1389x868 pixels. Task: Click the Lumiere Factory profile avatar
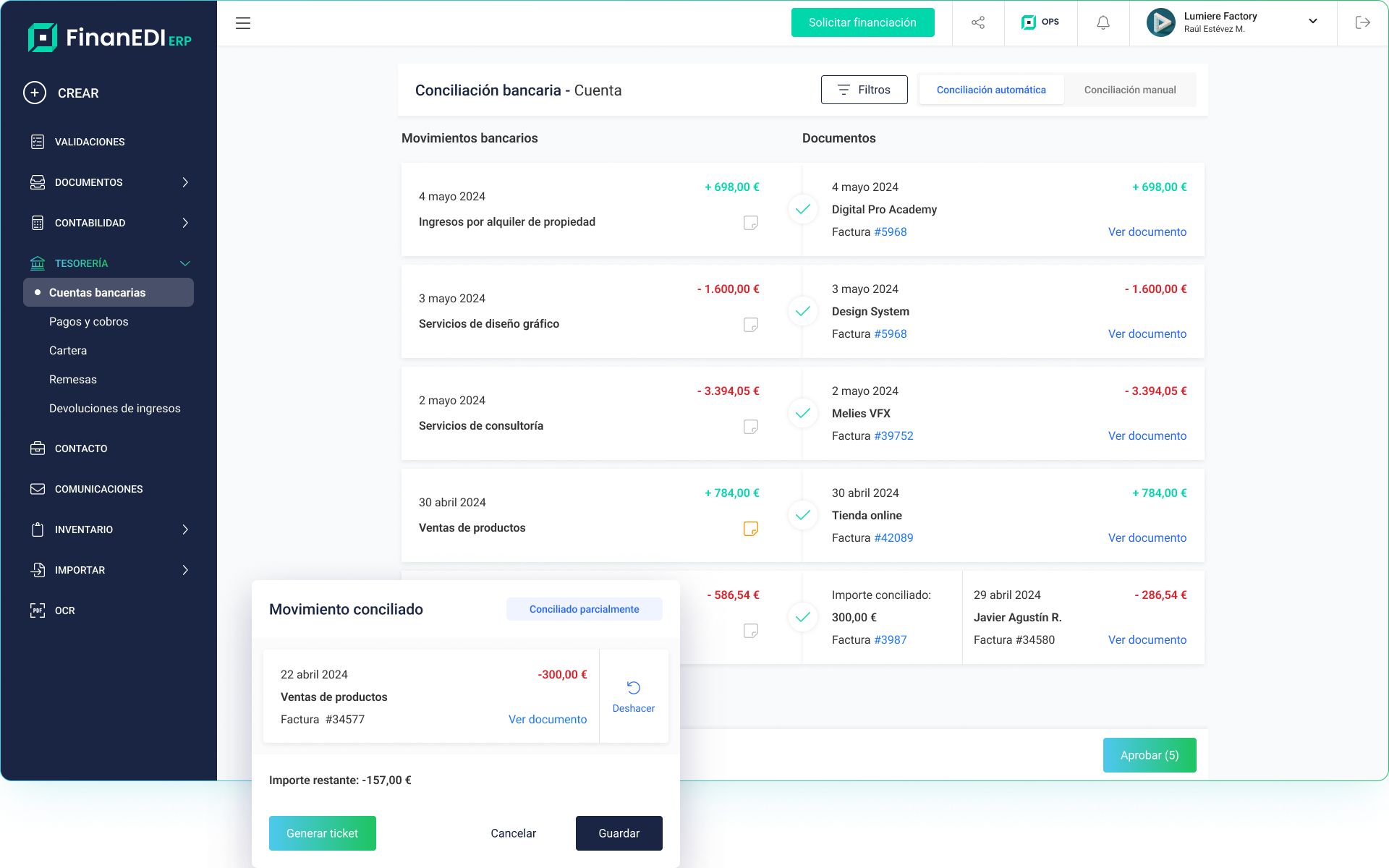click(1161, 22)
